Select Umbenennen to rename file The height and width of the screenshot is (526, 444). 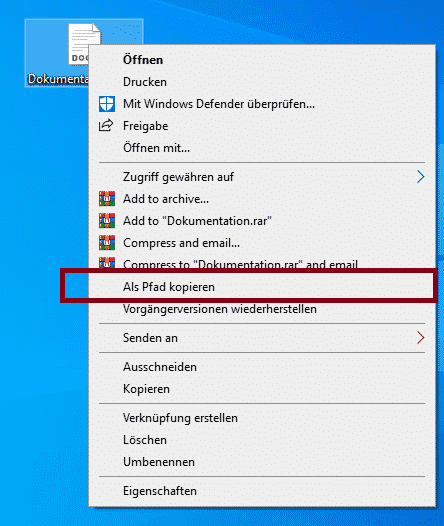(x=159, y=462)
